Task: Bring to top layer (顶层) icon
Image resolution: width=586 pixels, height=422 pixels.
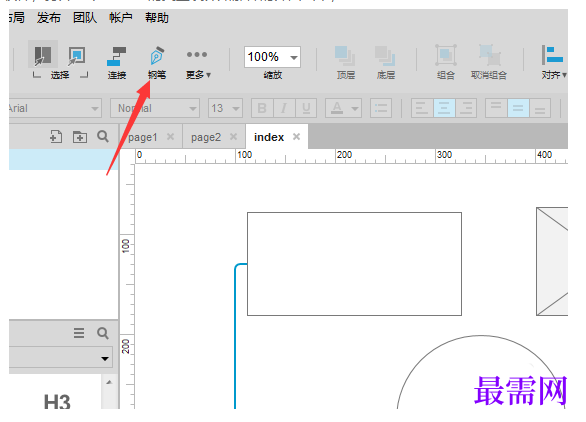Action: pos(345,56)
